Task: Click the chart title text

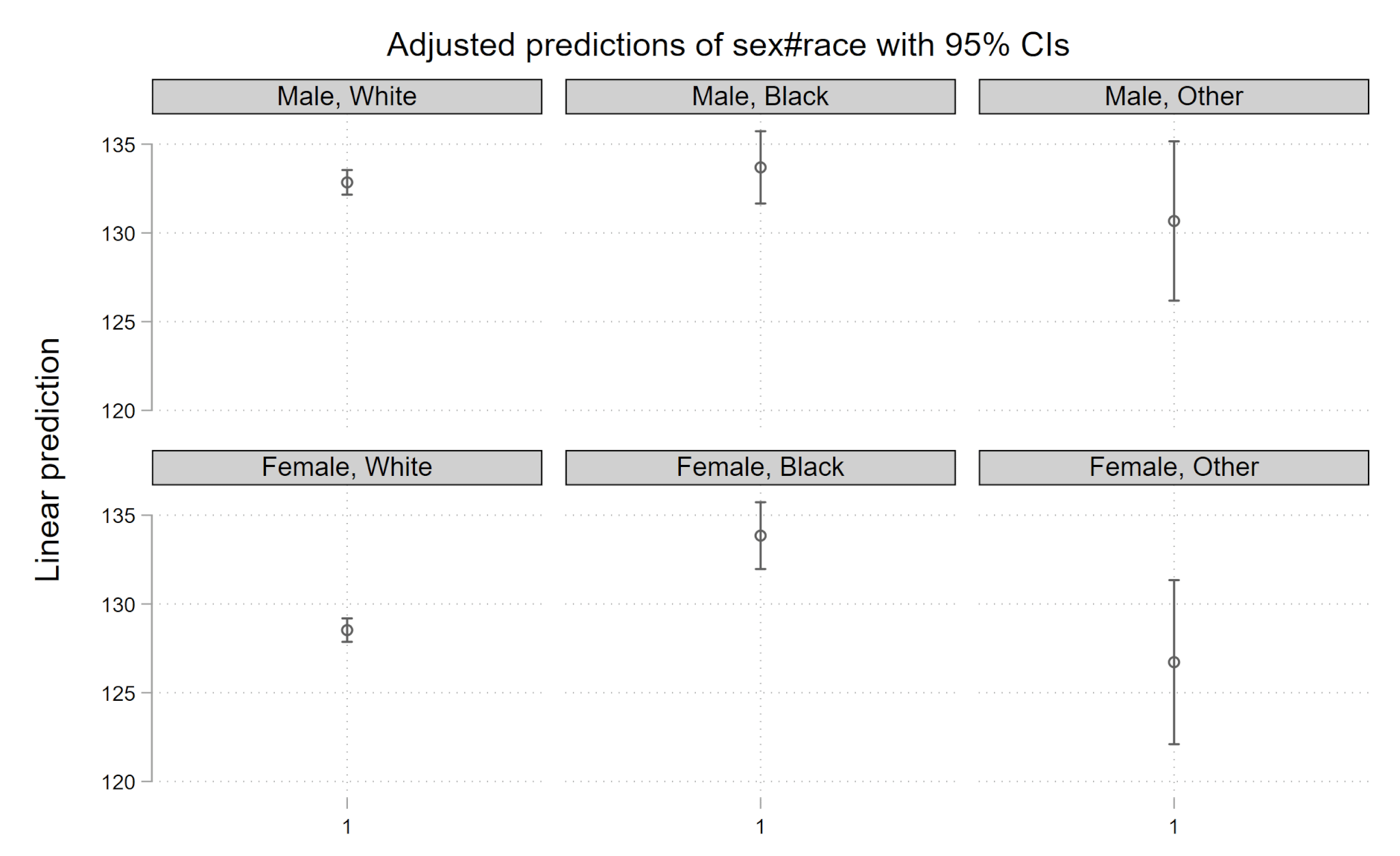Action: pyautogui.click(x=728, y=45)
